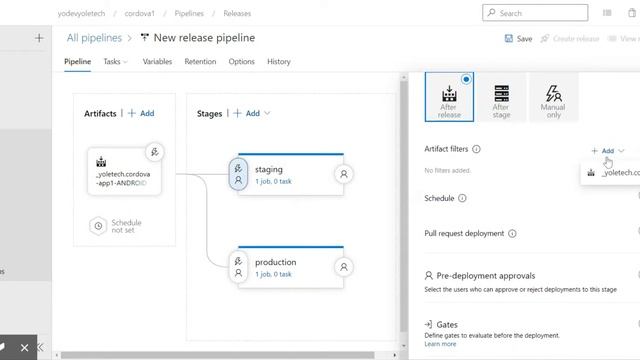Select the Manual only trigger

(x=553, y=97)
